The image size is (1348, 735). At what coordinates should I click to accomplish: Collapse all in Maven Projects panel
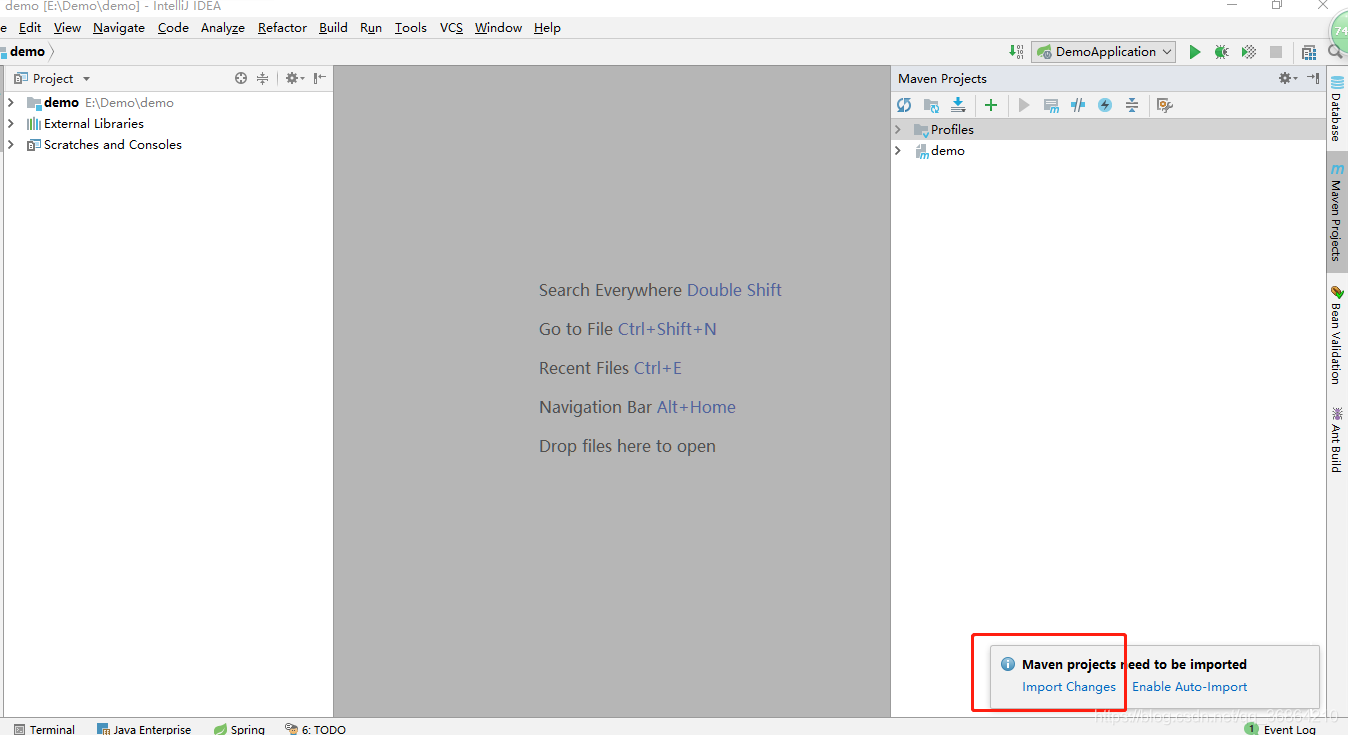coord(1132,105)
